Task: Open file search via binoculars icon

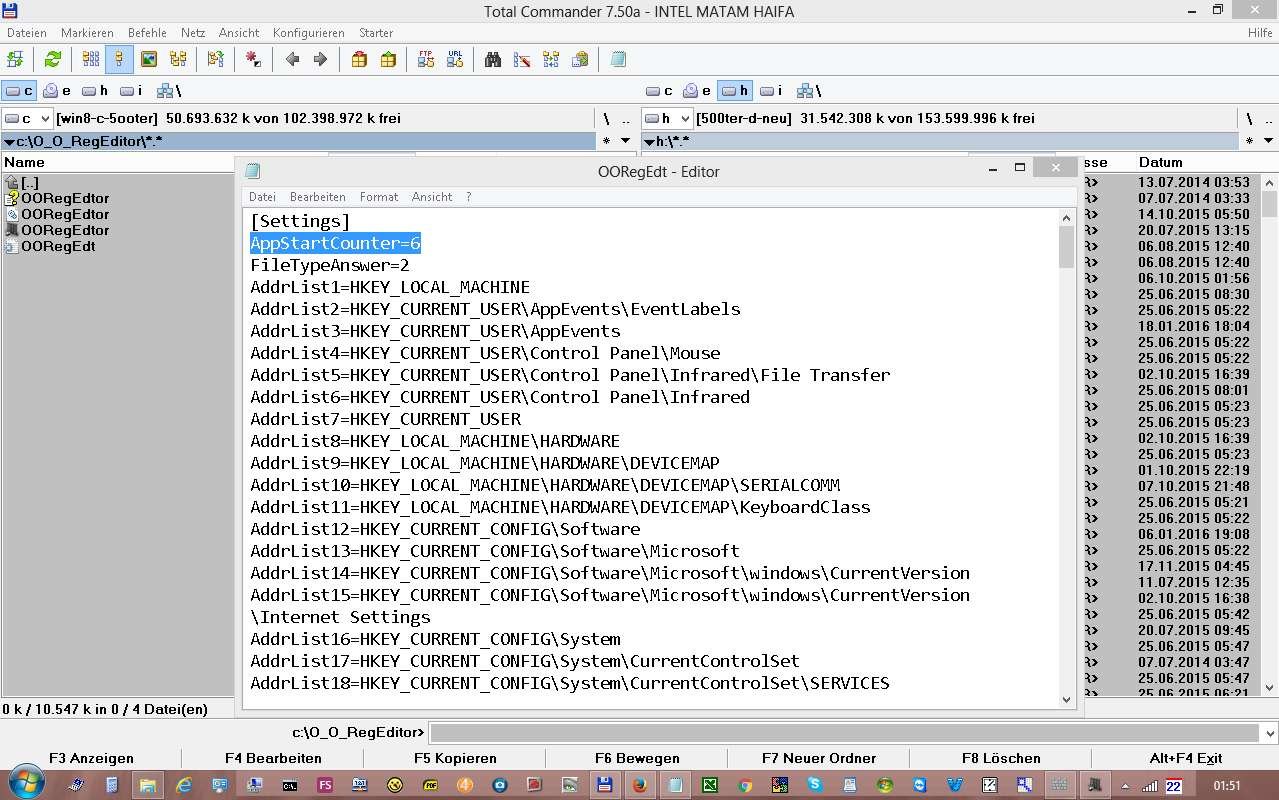Action: 493,60
